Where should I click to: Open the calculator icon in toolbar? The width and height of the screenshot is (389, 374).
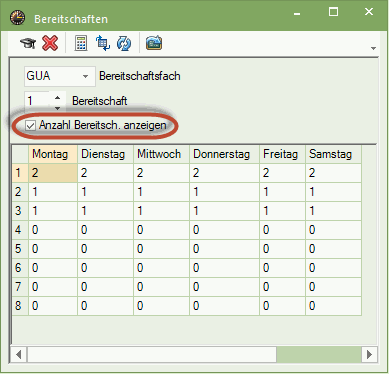tap(81, 43)
